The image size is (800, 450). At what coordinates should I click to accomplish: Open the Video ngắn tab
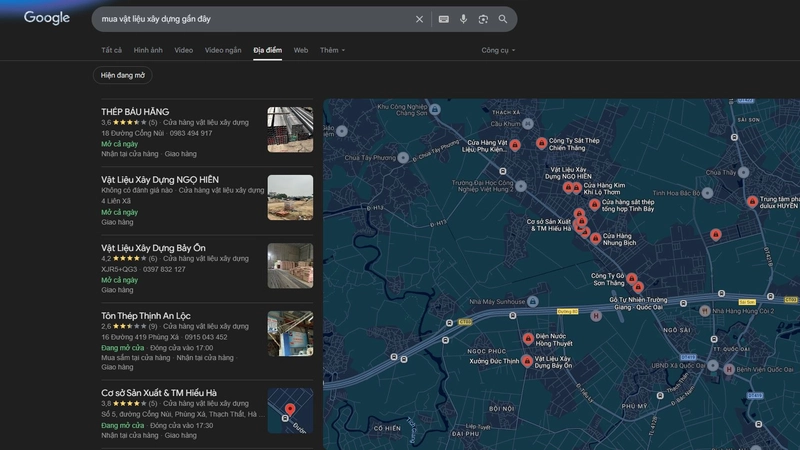(223, 50)
